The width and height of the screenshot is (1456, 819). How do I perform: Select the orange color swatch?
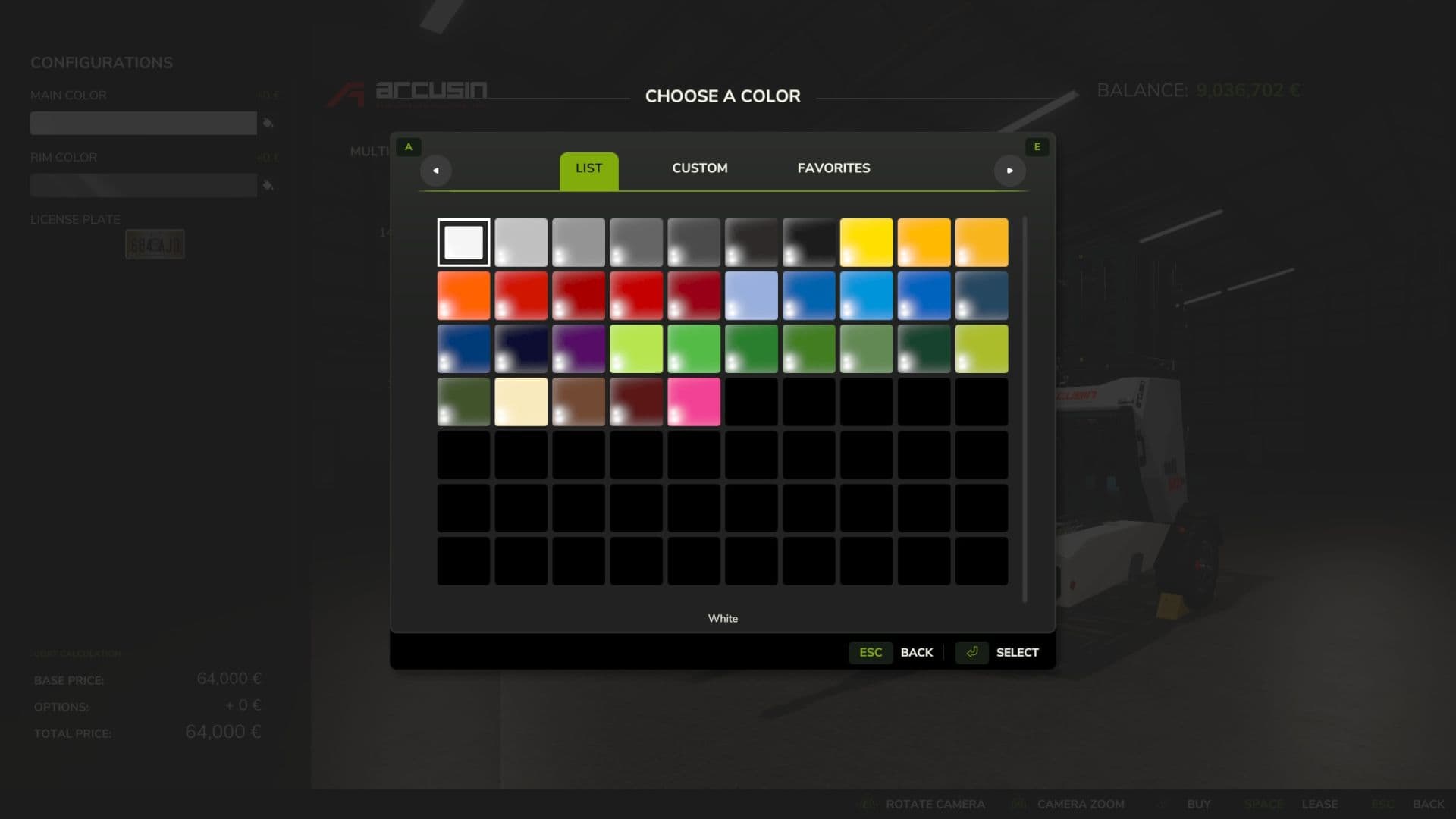[x=463, y=296]
